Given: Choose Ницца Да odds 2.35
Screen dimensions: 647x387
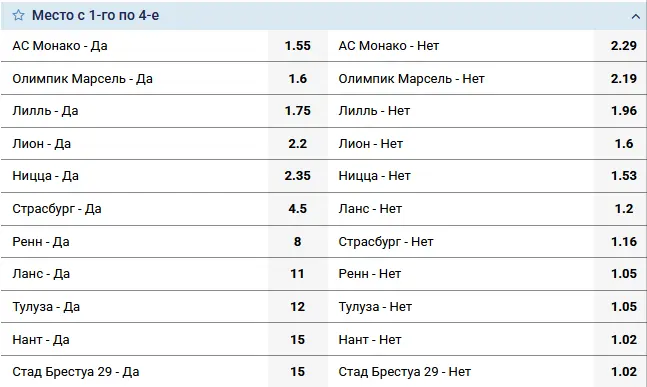Looking at the screenshot, I should pos(298,176).
